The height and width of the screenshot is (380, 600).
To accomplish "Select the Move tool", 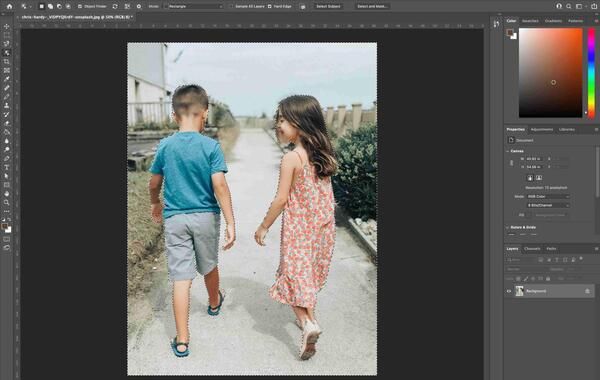I will pyautogui.click(x=7, y=26).
